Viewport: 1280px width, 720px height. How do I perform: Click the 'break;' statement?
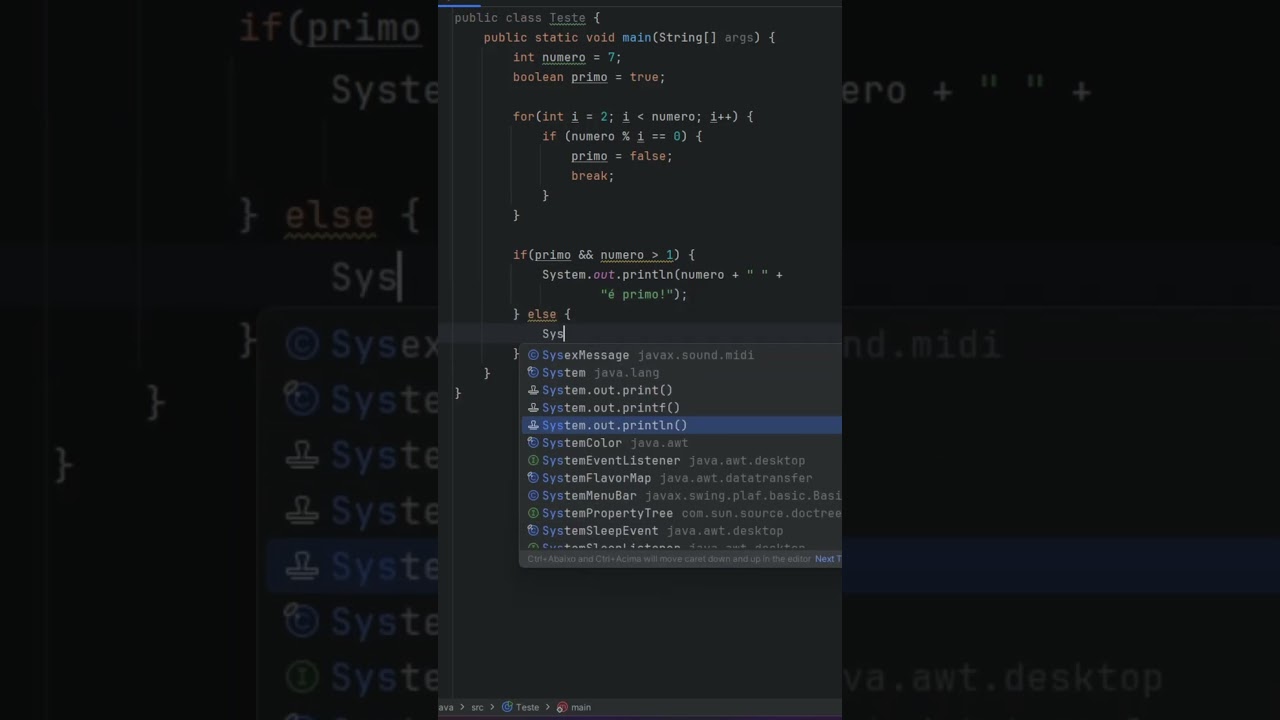click(x=593, y=176)
